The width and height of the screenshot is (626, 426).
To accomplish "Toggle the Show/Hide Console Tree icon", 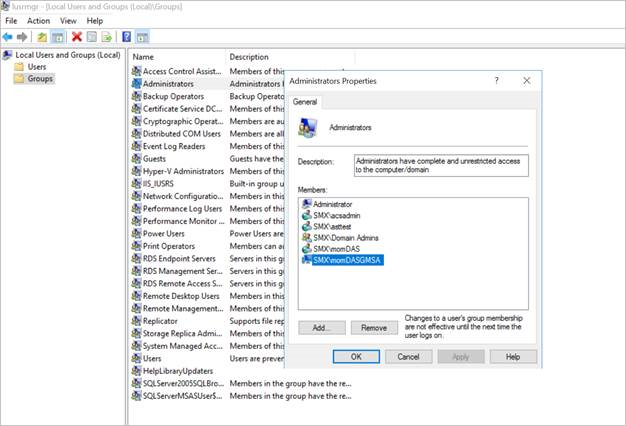I will point(58,38).
